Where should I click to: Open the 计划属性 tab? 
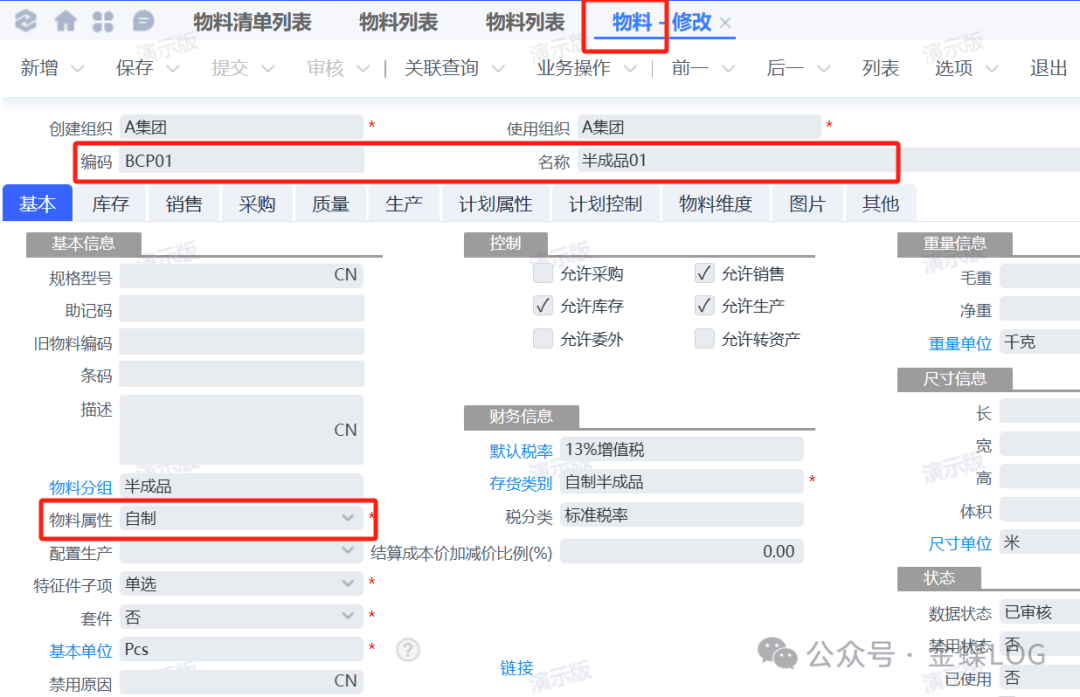(x=495, y=204)
